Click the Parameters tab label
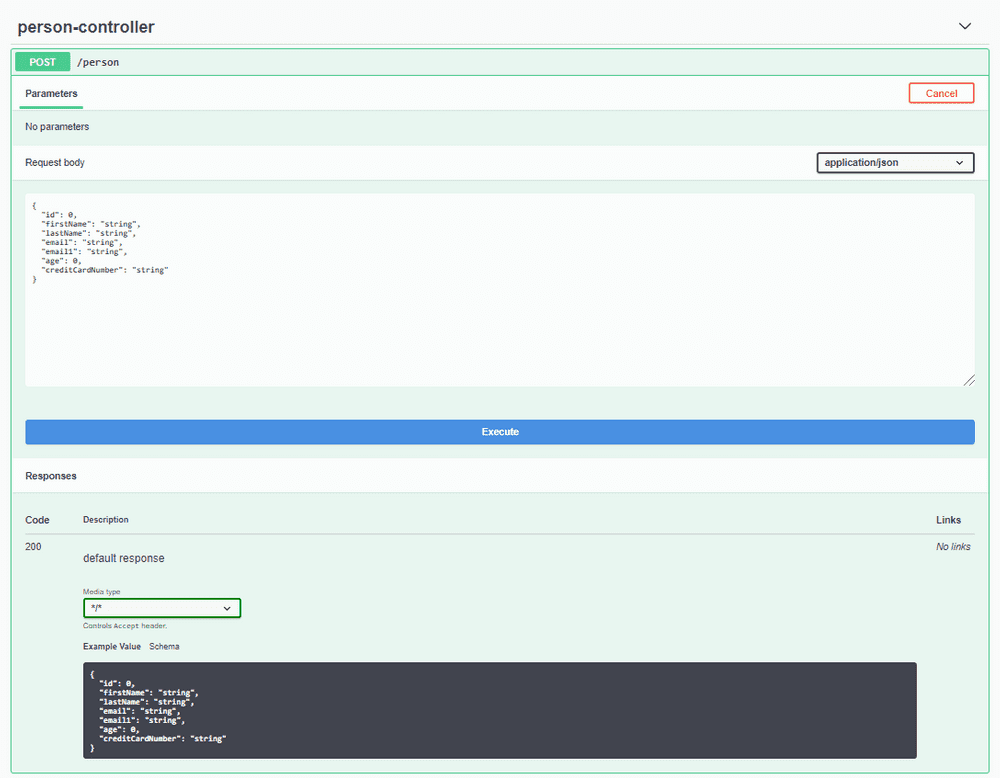Viewport: 1000px width, 778px height. point(50,93)
